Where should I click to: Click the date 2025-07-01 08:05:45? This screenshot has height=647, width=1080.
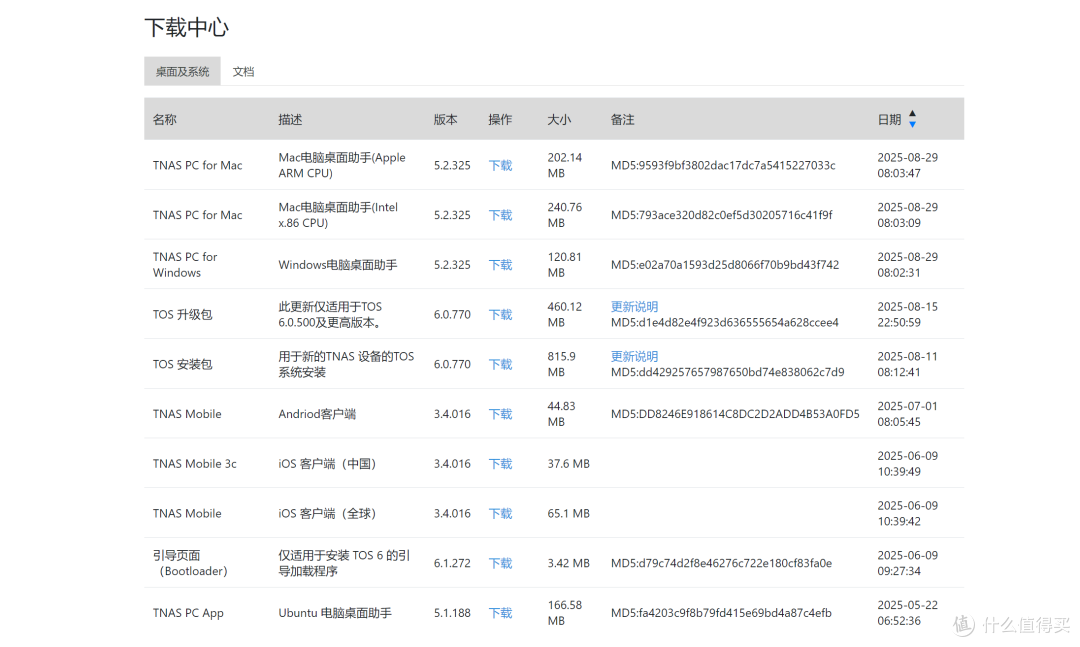tap(908, 414)
